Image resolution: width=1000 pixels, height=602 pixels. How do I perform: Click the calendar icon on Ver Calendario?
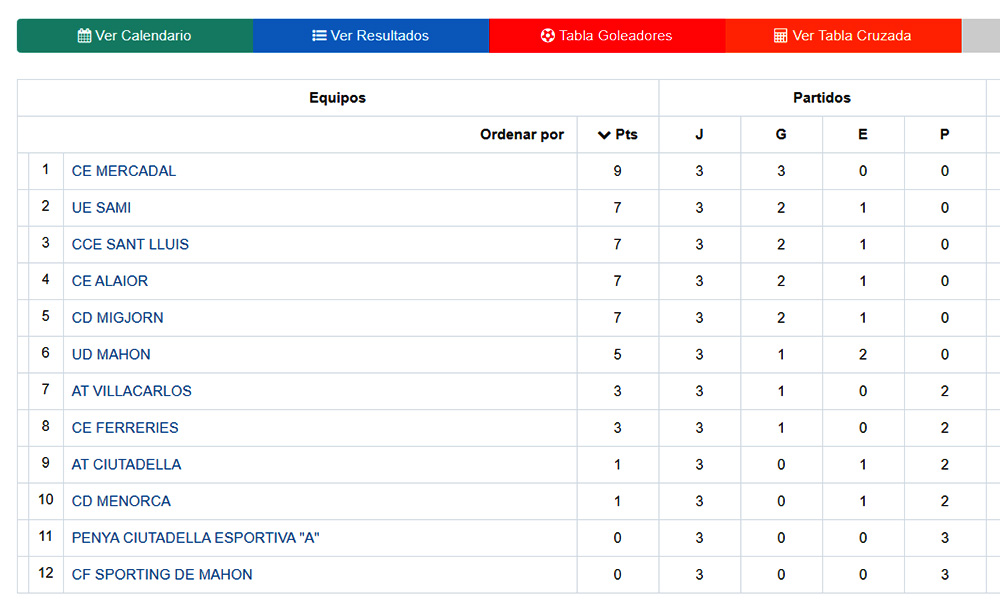tap(84, 35)
